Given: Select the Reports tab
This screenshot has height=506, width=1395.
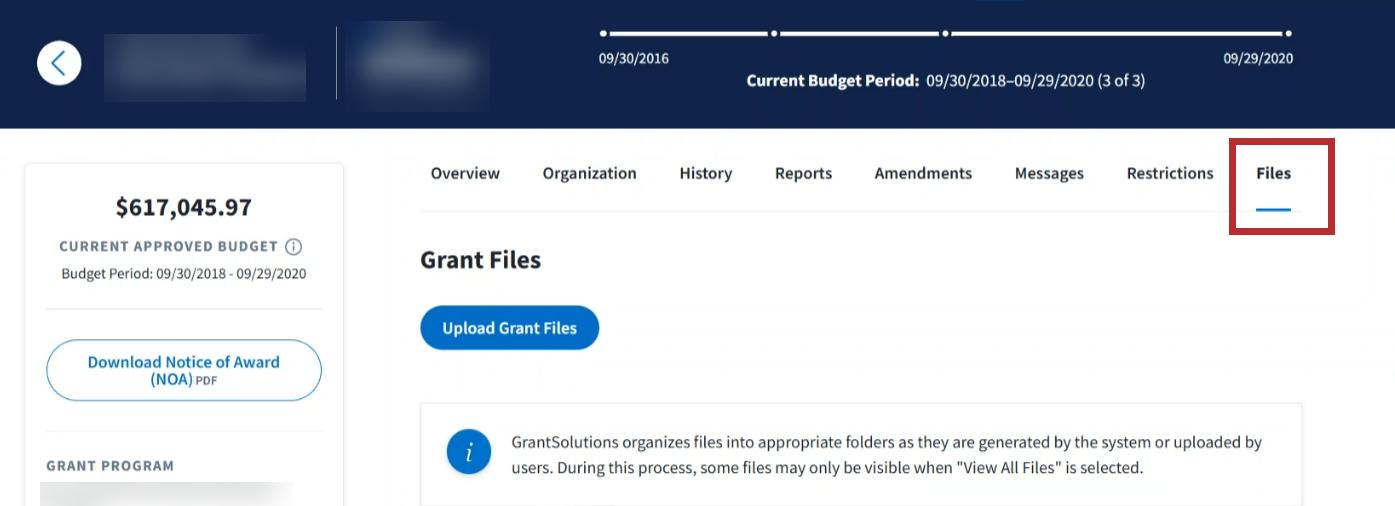Looking at the screenshot, I should [803, 173].
